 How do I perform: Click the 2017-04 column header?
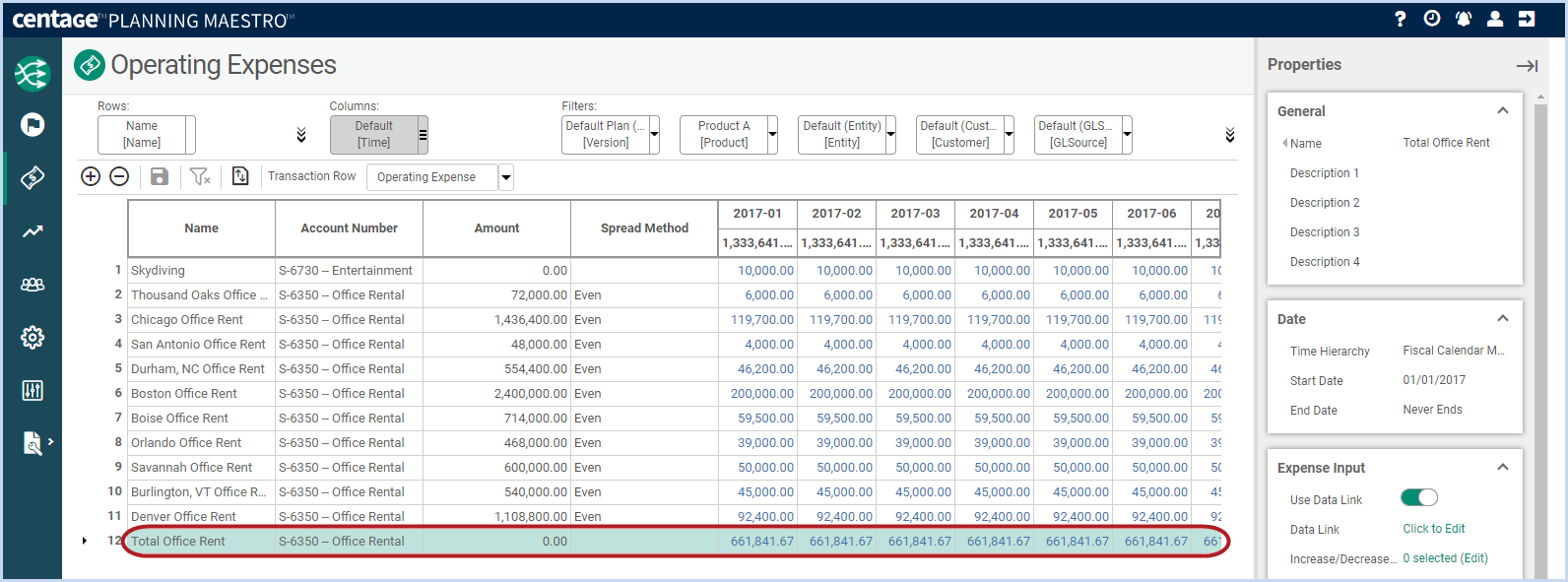coord(994,214)
